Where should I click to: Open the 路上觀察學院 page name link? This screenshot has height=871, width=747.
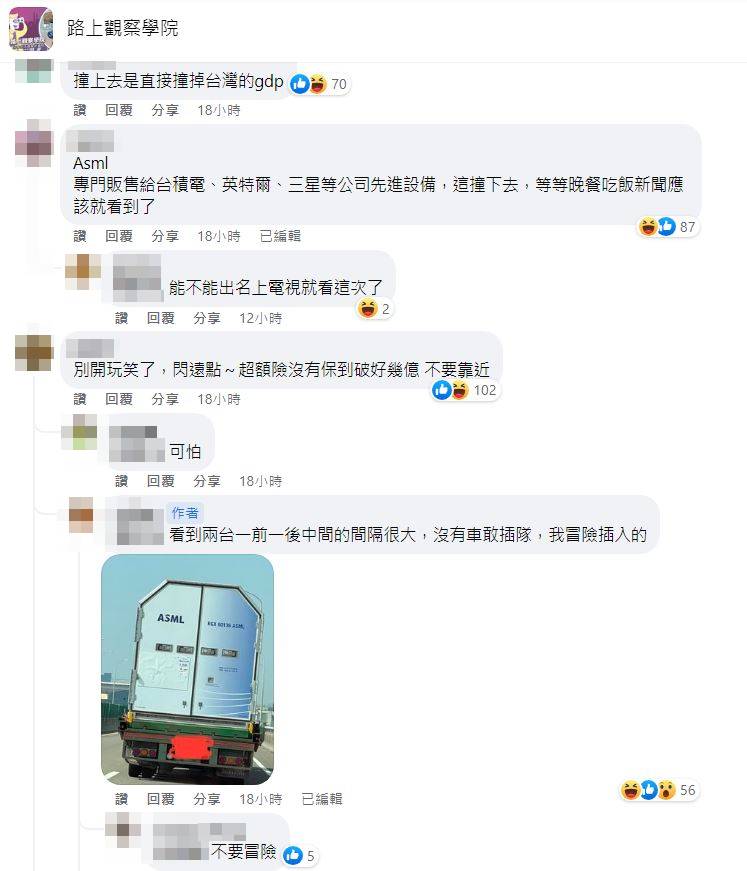tap(123, 28)
